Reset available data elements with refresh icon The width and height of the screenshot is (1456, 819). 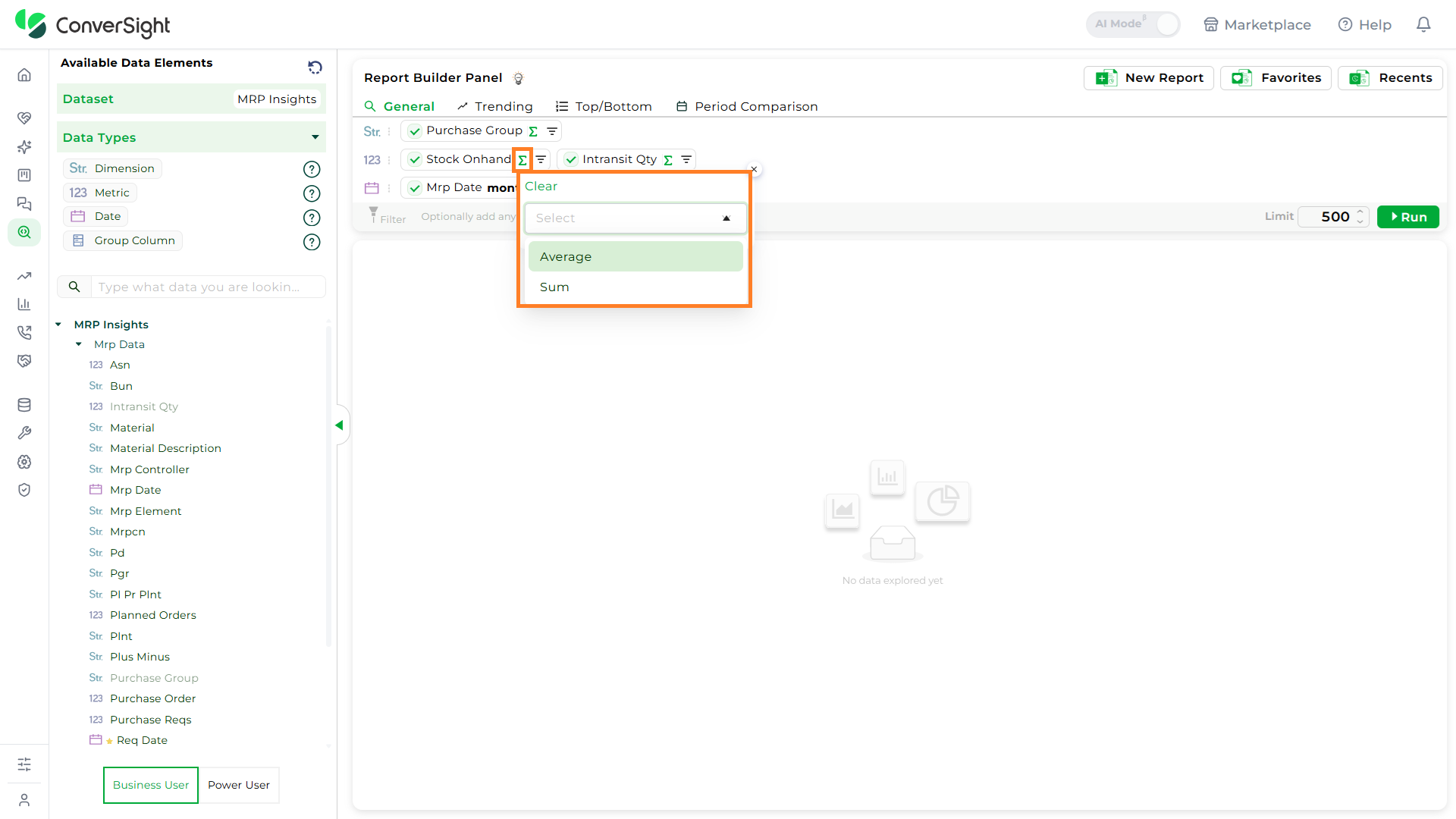click(x=315, y=67)
